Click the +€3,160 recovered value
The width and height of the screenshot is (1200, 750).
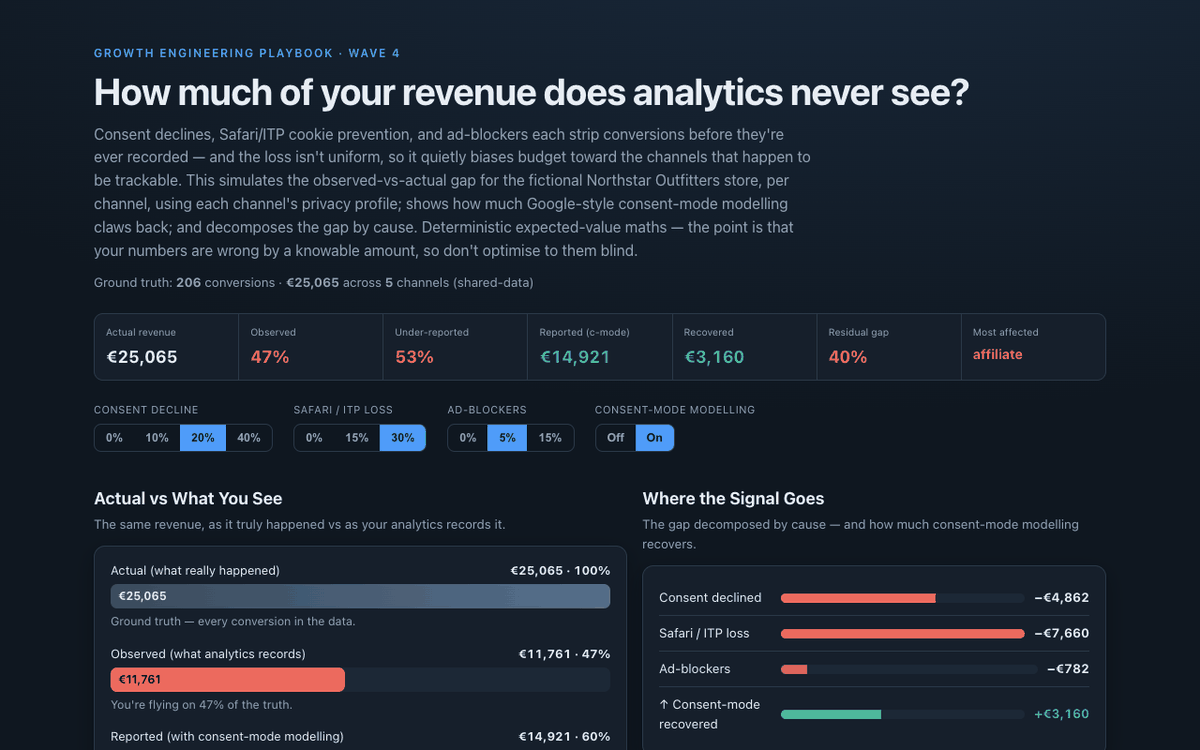tap(1062, 714)
